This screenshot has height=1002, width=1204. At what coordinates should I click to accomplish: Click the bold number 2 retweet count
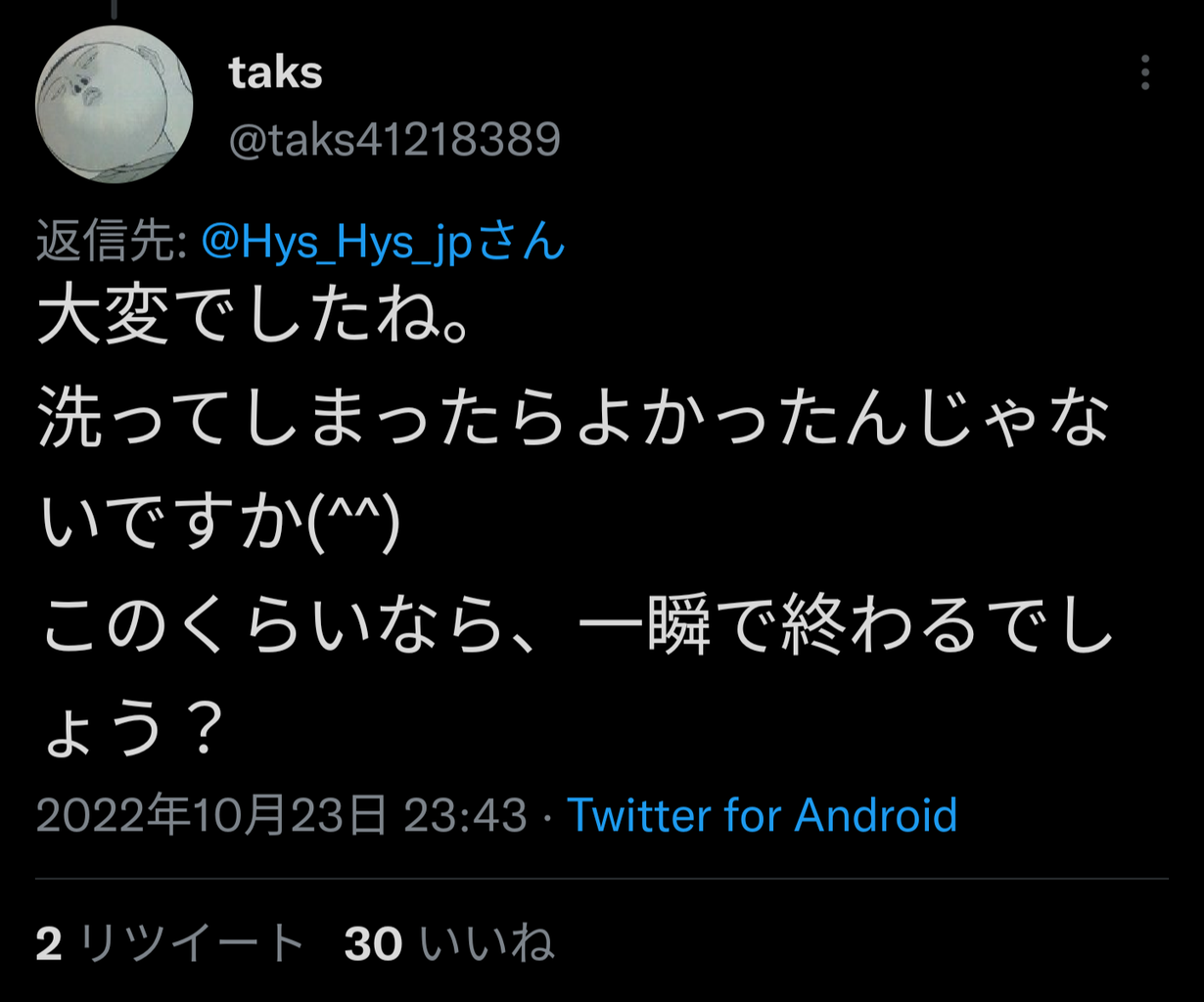pos(49,944)
